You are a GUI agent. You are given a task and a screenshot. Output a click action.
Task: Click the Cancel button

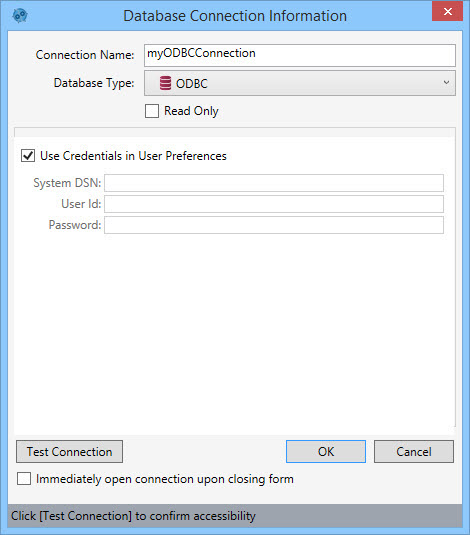click(x=414, y=452)
